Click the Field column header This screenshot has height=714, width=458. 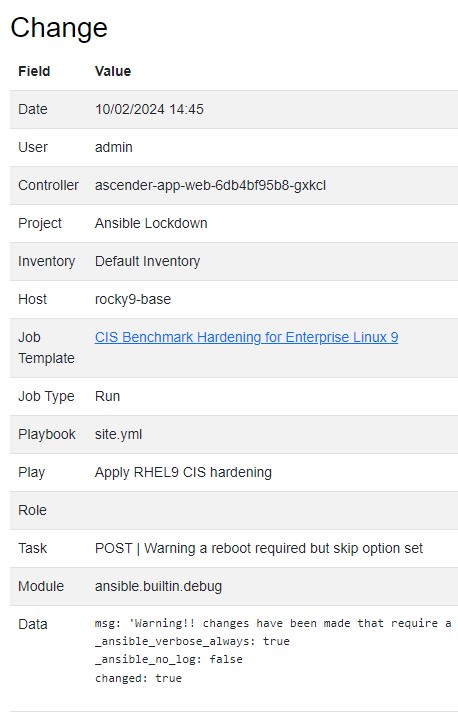click(34, 71)
